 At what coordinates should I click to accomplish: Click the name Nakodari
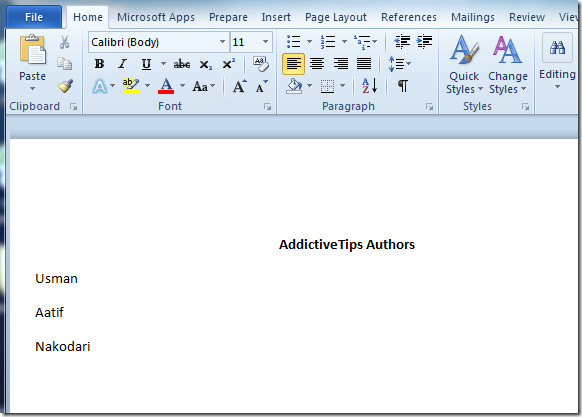63,346
